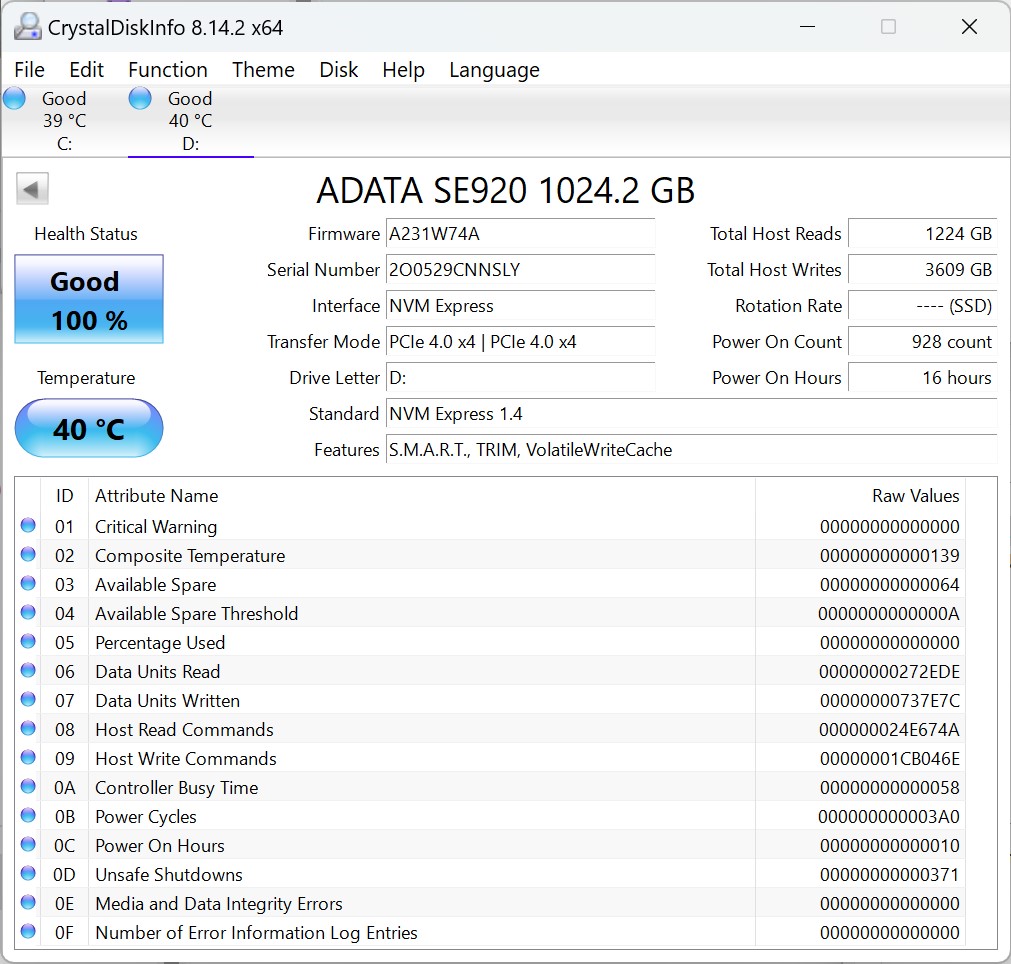This screenshot has width=1011, height=964.
Task: Open the Disk menu
Action: [x=339, y=70]
